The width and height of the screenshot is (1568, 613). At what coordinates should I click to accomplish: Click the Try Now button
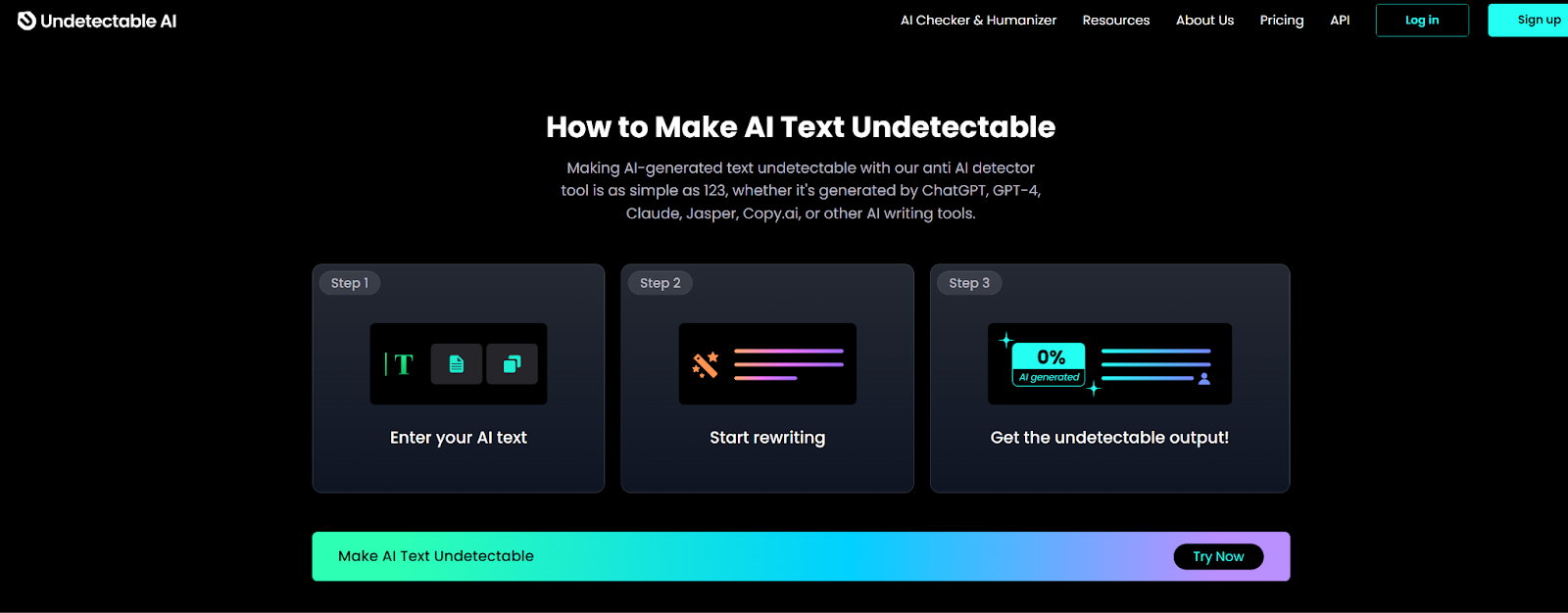coord(1218,556)
